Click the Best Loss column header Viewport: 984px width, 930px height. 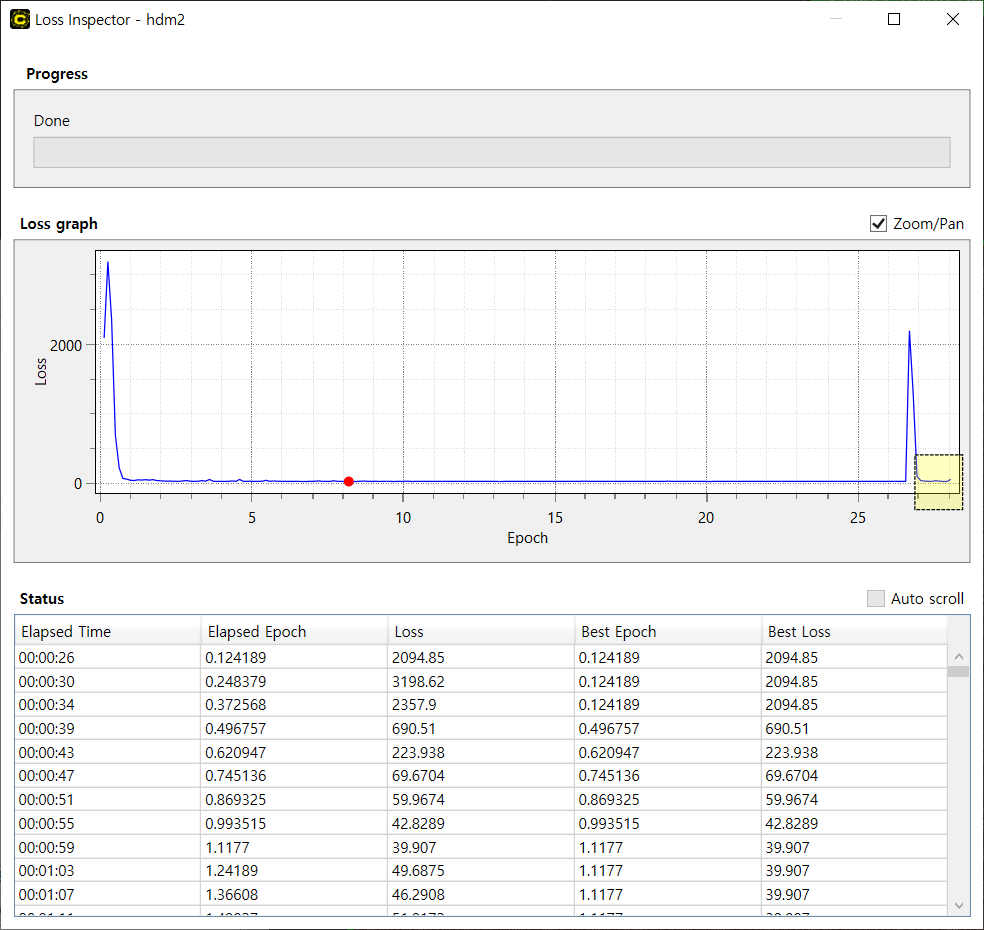point(852,632)
